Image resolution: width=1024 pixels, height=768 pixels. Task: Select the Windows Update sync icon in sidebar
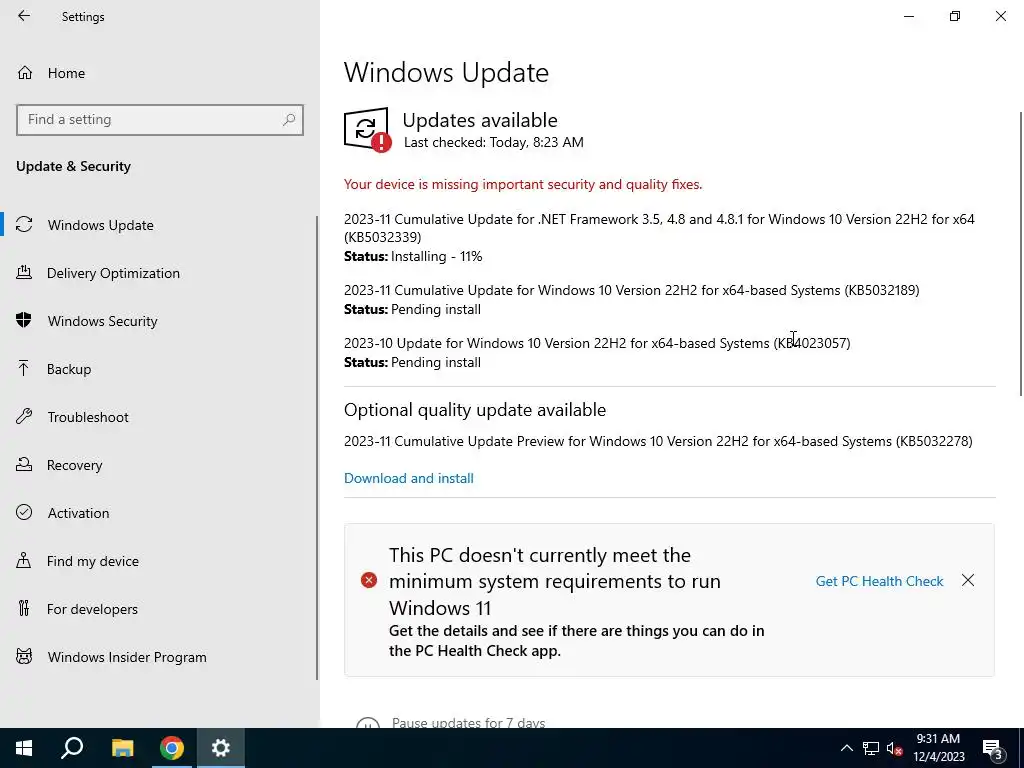point(24,225)
